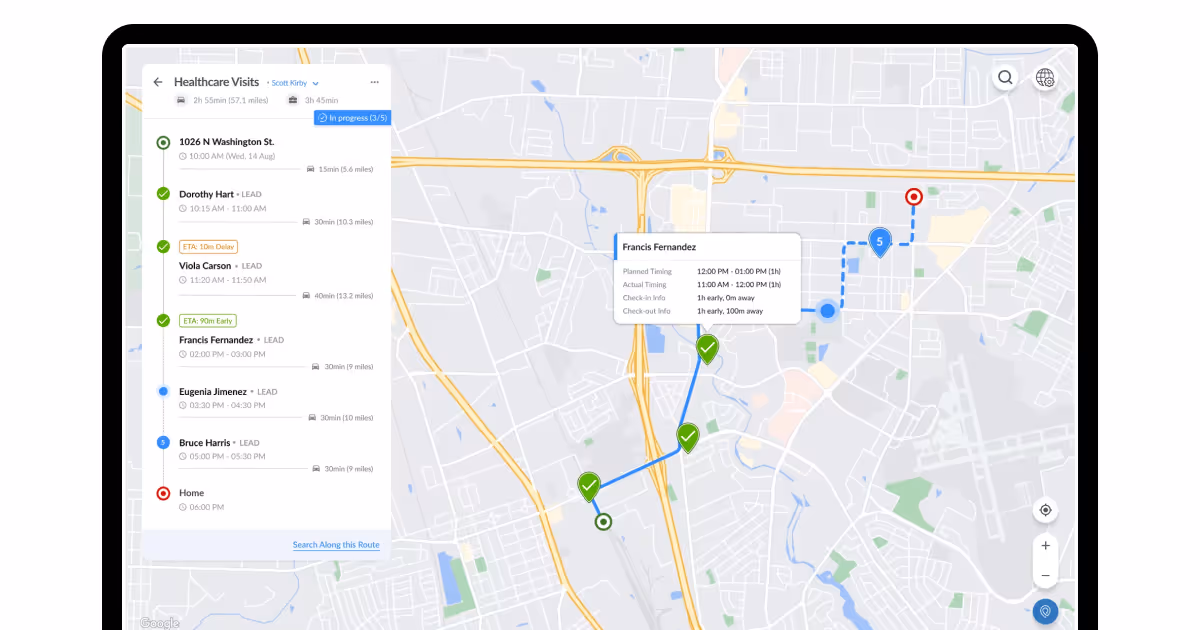Go back using the arrow beside Healthcare Visits
Screen dimensions: 1200x630
point(158,82)
